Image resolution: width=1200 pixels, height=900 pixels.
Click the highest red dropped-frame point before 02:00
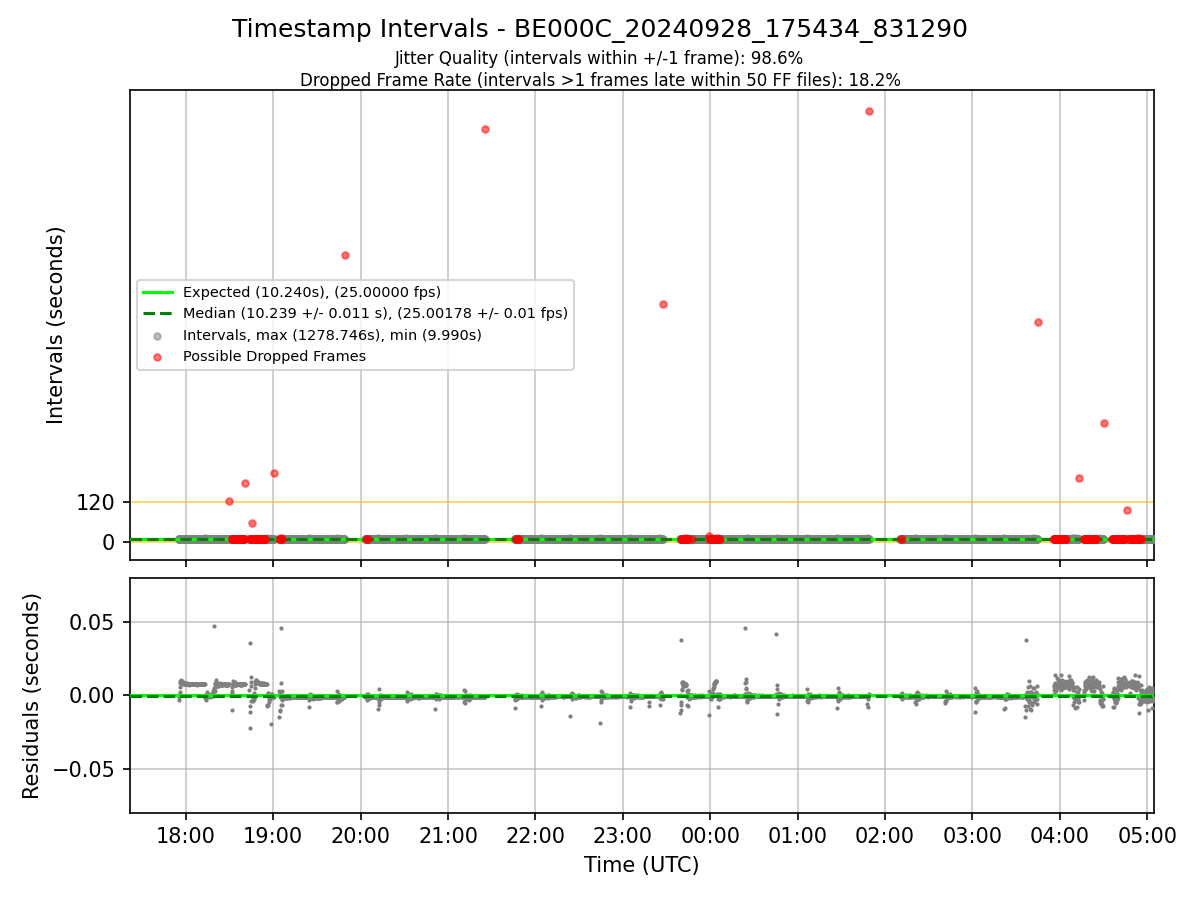869,111
